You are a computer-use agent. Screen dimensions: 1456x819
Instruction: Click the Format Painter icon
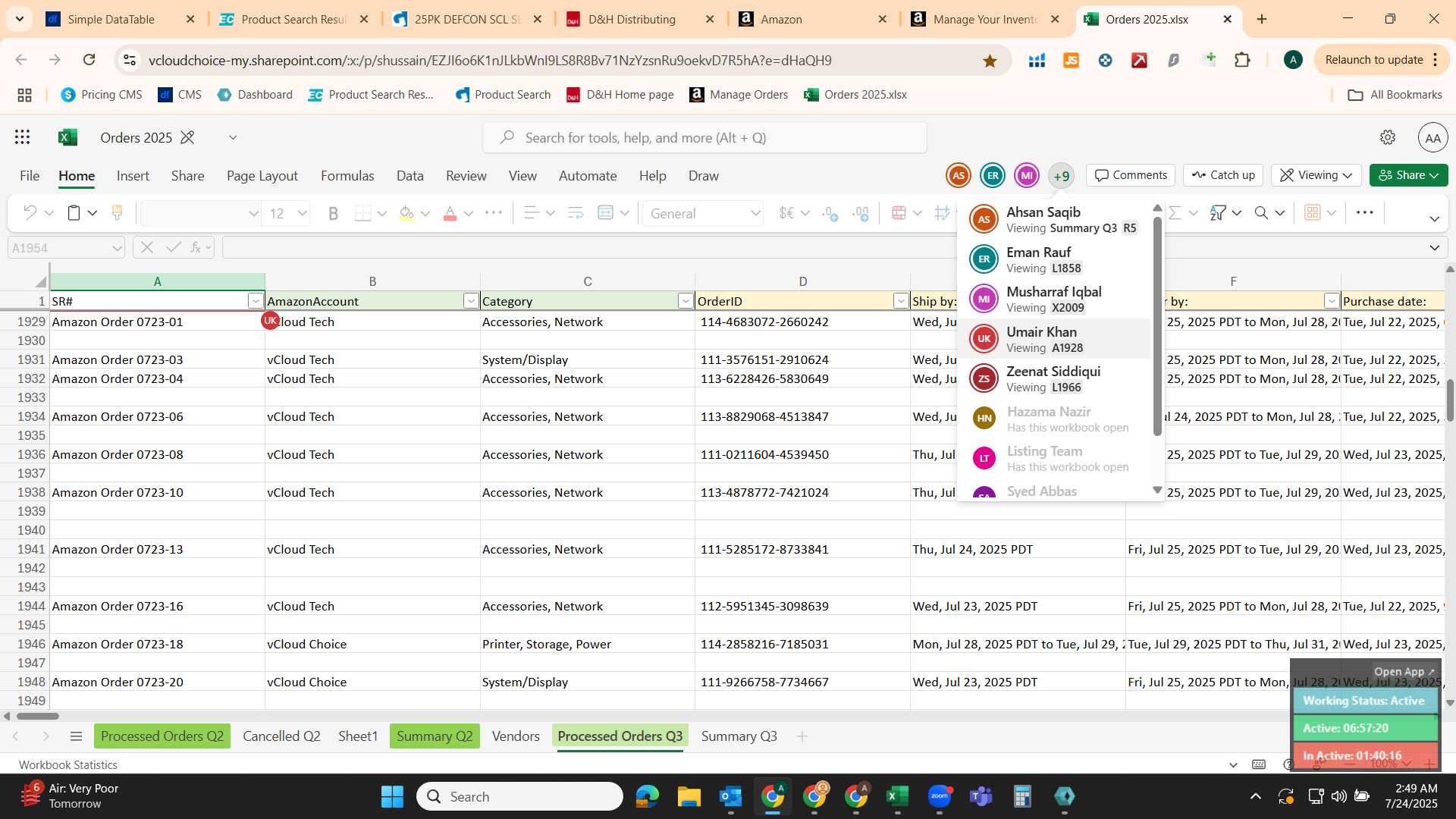(x=117, y=213)
